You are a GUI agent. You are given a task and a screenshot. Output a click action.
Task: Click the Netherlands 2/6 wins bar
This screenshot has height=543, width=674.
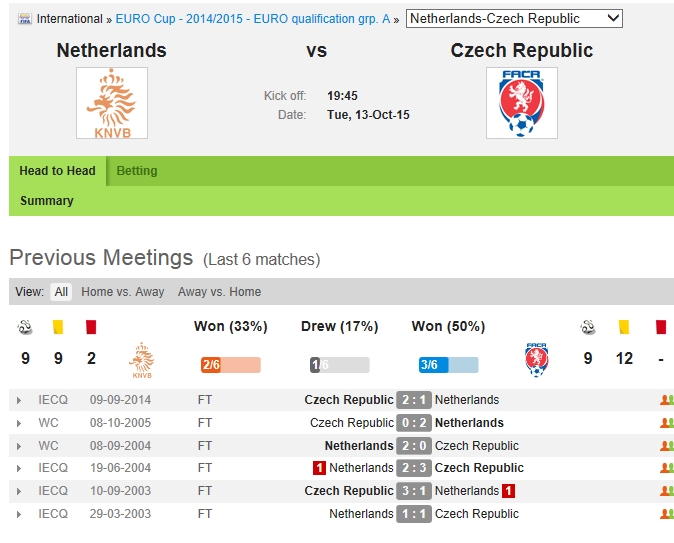click(230, 365)
